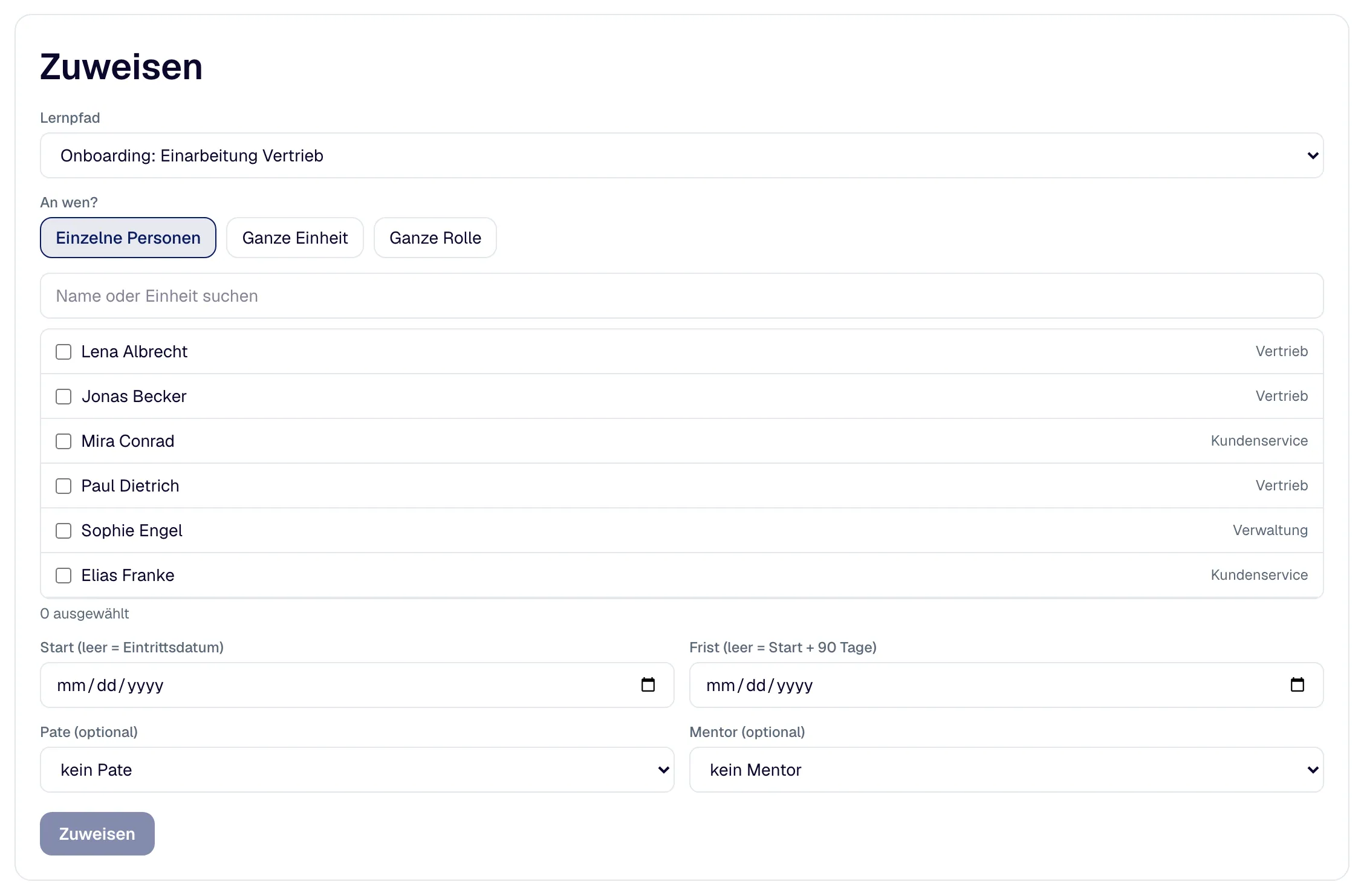Click into the Start date field
Viewport: 1364px width, 896px height.
[357, 685]
